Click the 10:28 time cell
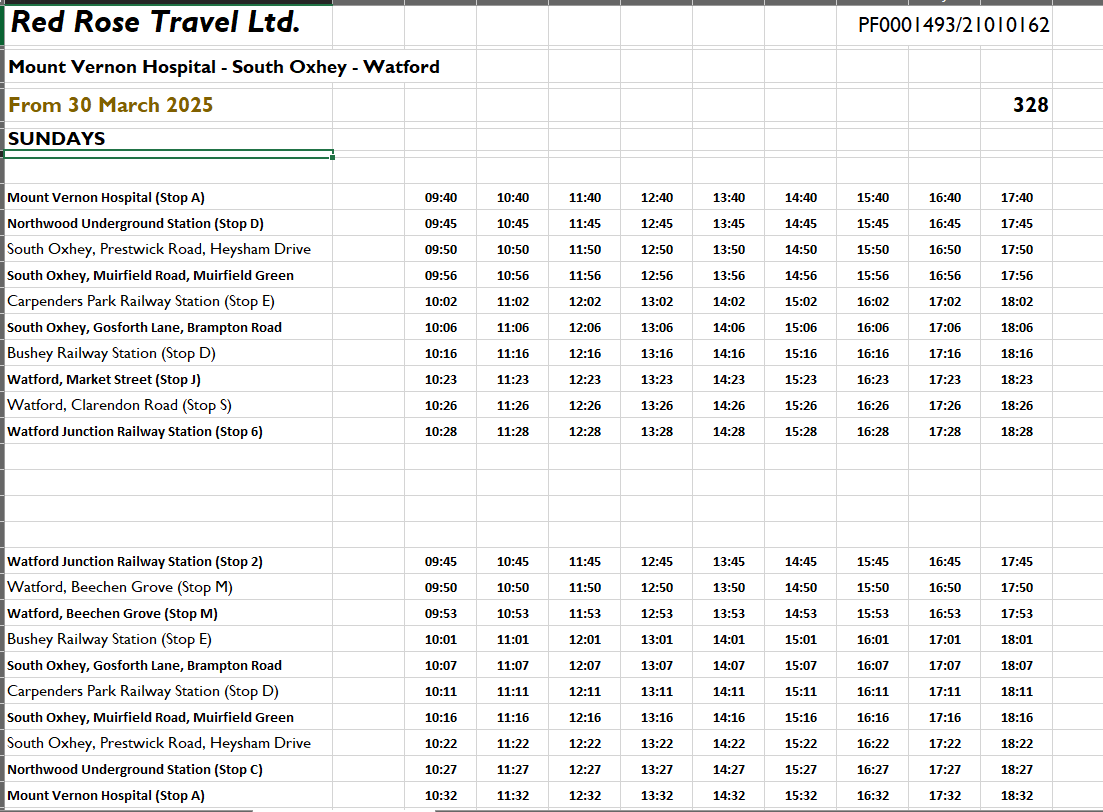Viewport: 1103px width, 812px height. click(x=441, y=432)
